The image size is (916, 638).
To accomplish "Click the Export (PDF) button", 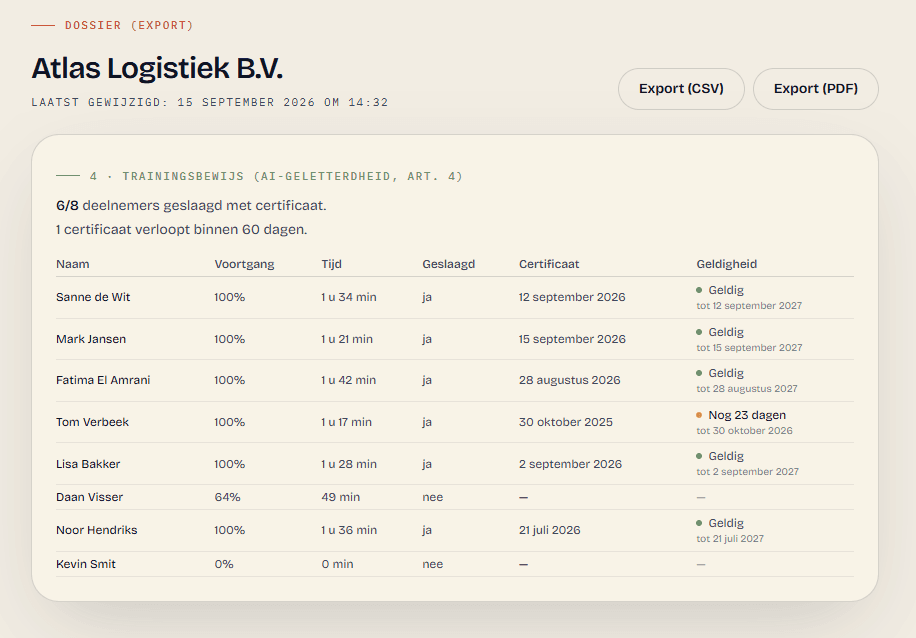I will pos(816,89).
